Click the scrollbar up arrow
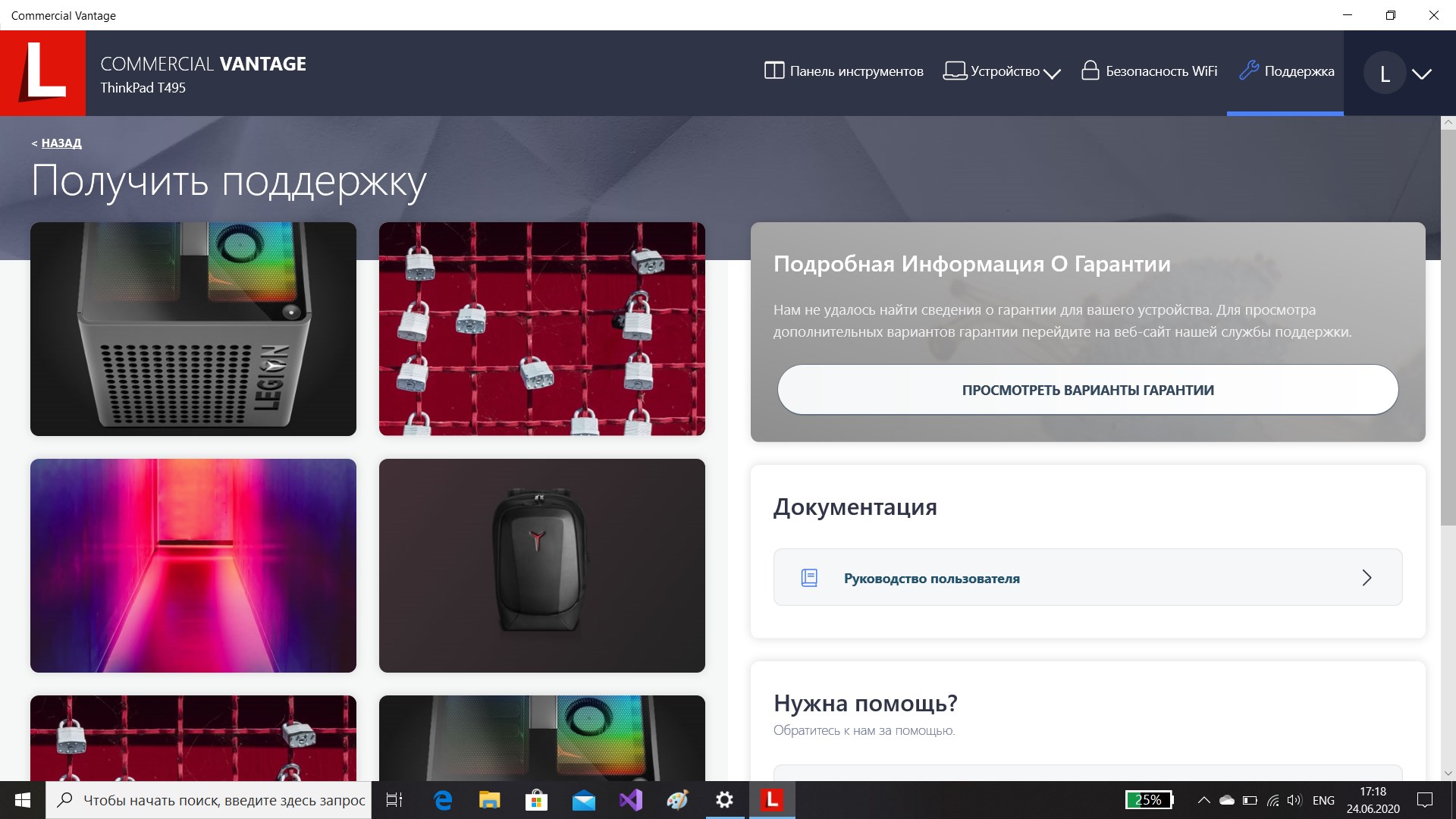 [1448, 122]
